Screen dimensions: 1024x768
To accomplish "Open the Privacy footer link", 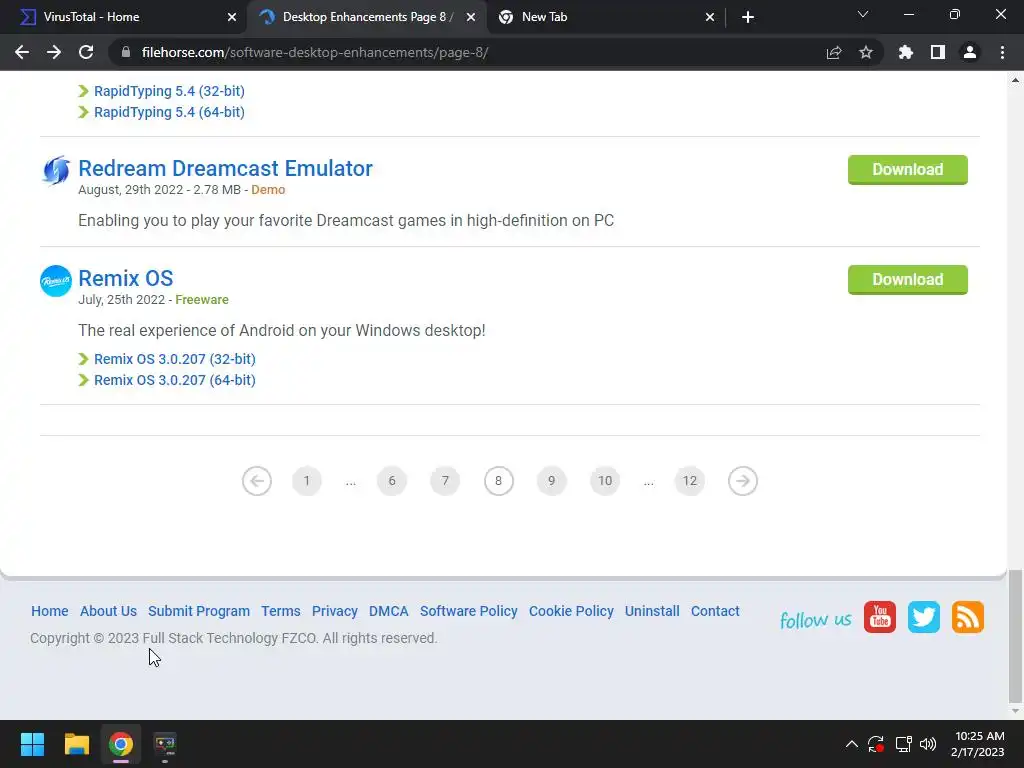I will coord(334,611).
